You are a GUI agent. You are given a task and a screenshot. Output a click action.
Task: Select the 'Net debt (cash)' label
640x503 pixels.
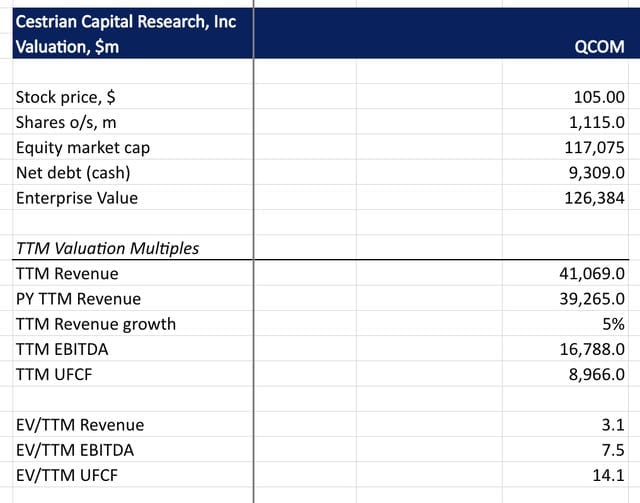point(73,173)
